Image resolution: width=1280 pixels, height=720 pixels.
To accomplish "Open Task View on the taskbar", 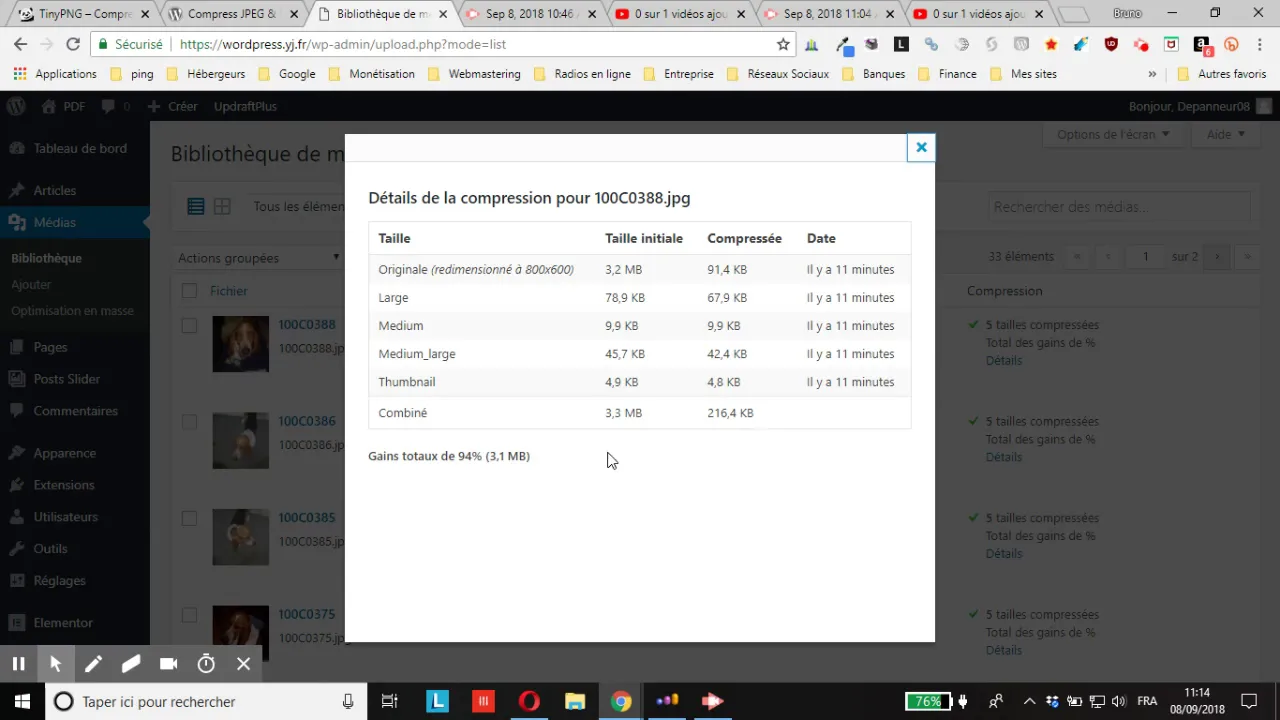I will pos(390,701).
